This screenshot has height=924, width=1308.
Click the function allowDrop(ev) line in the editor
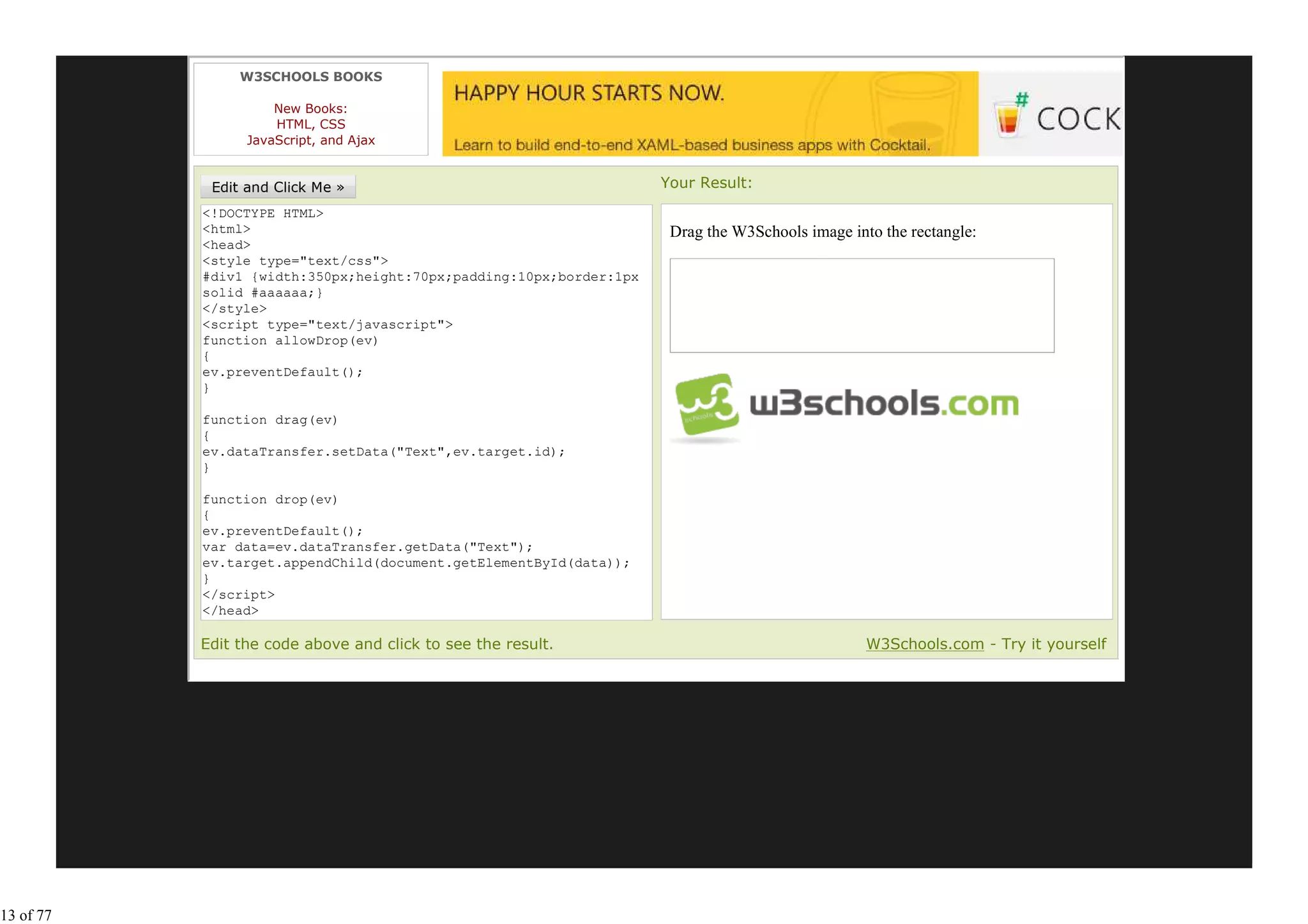coord(291,341)
